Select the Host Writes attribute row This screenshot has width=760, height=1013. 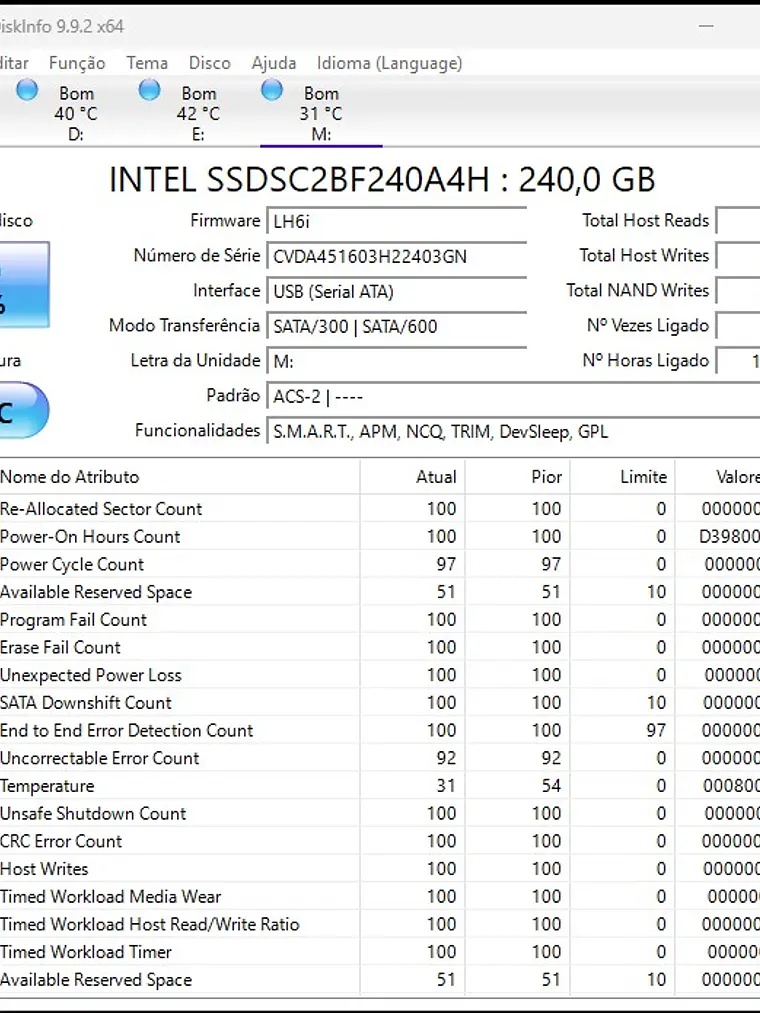380,869
